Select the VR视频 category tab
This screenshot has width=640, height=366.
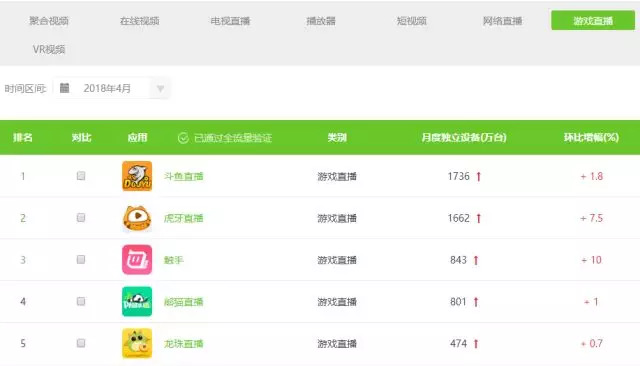tap(49, 49)
